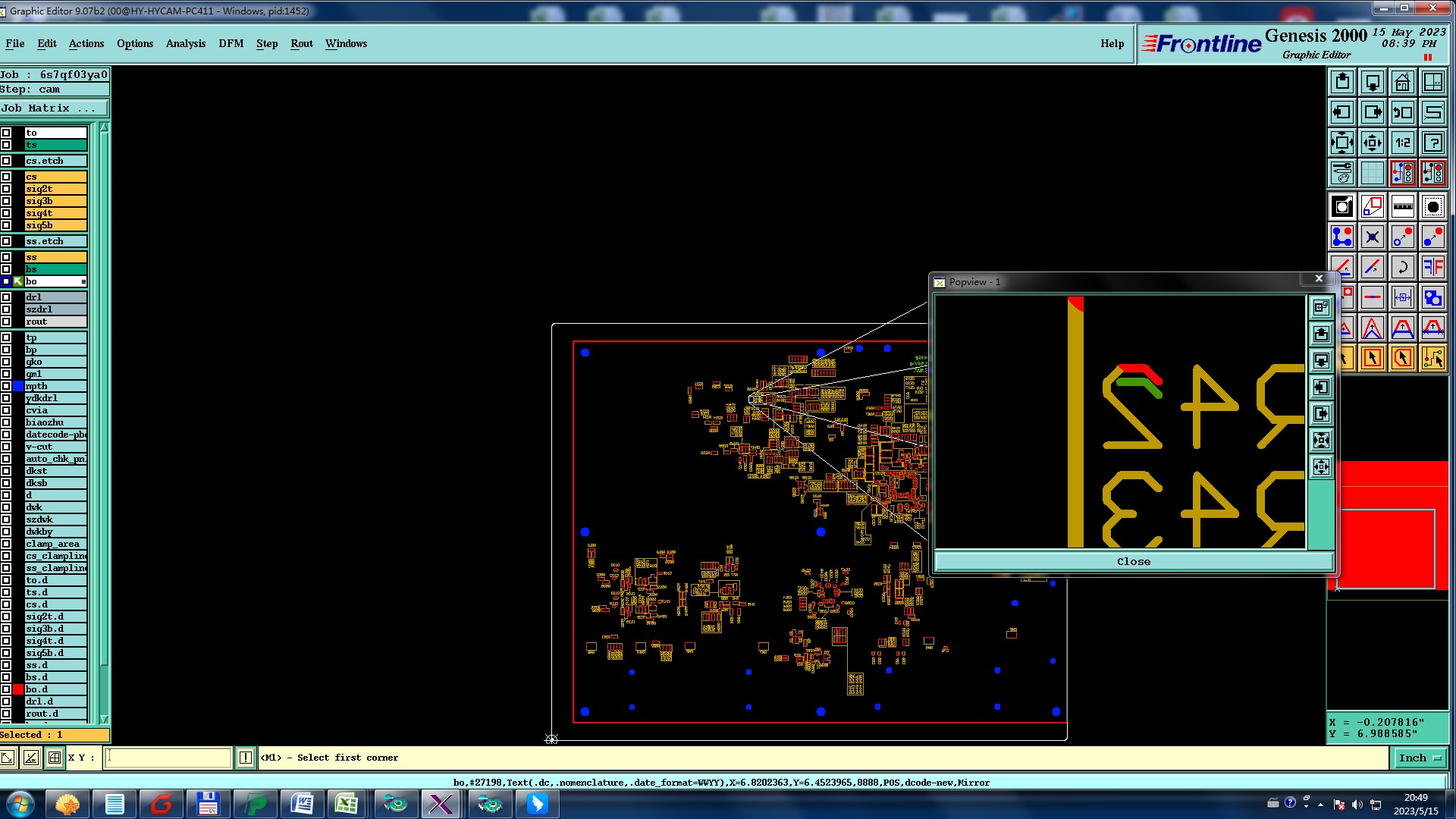The width and height of the screenshot is (1456, 819).
Task: Click the Help menu button
Action: coord(1112,43)
